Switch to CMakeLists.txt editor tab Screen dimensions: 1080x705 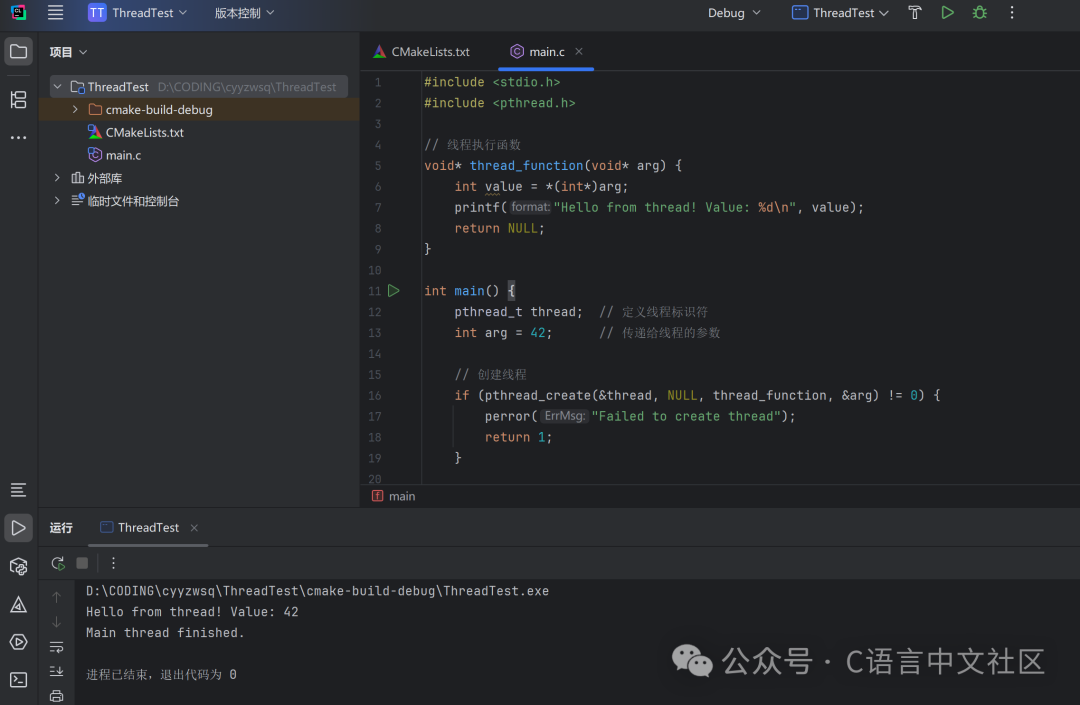point(422,52)
